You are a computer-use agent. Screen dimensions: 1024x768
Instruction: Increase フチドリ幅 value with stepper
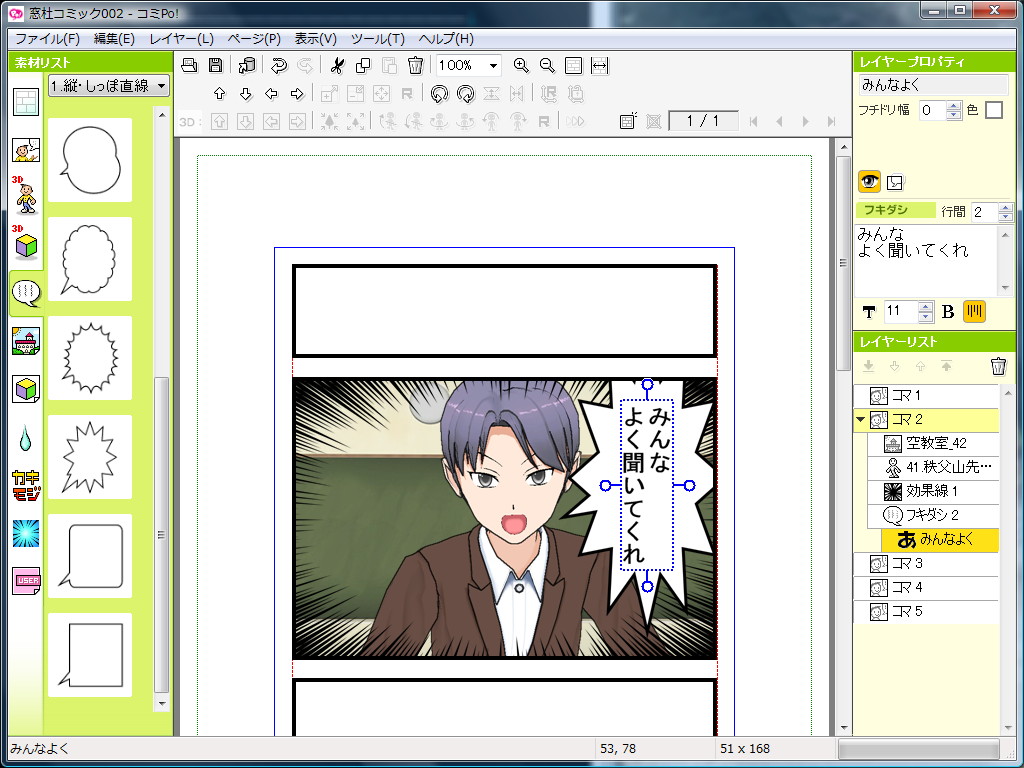pos(953,106)
